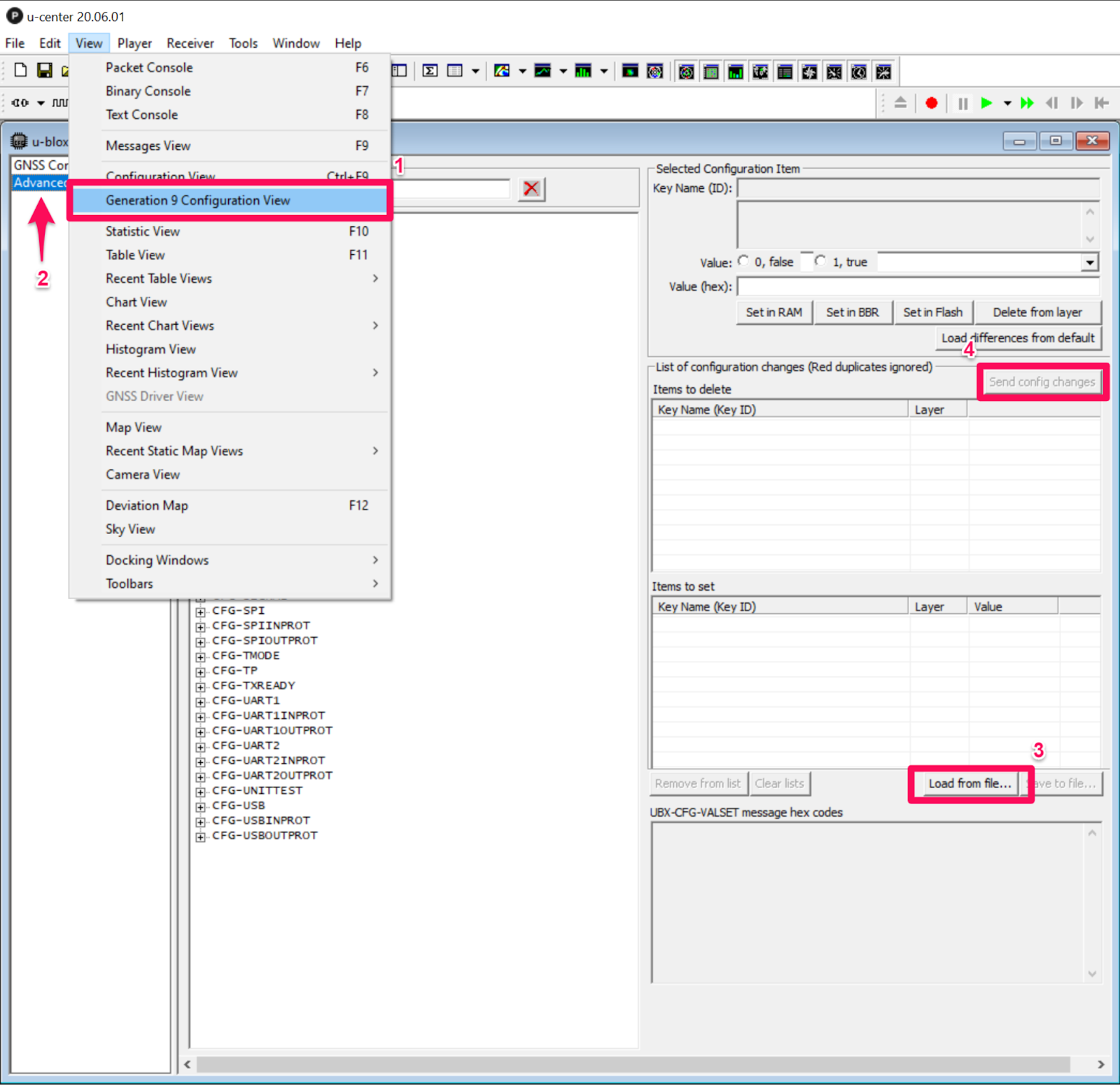
Task: Click the red X clear filter icon
Action: tap(531, 188)
